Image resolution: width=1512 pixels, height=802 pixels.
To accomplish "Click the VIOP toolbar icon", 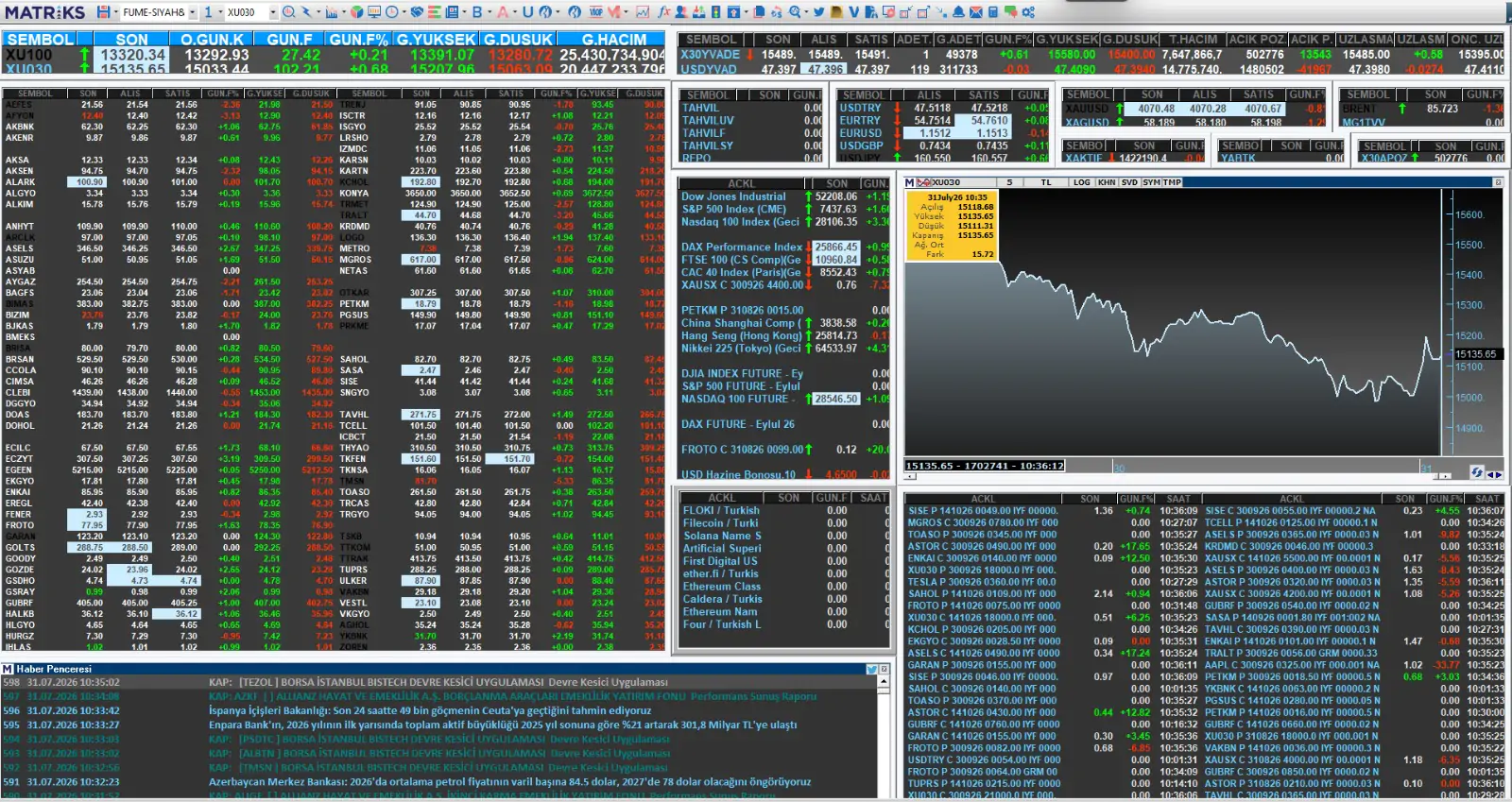I will click(x=596, y=12).
